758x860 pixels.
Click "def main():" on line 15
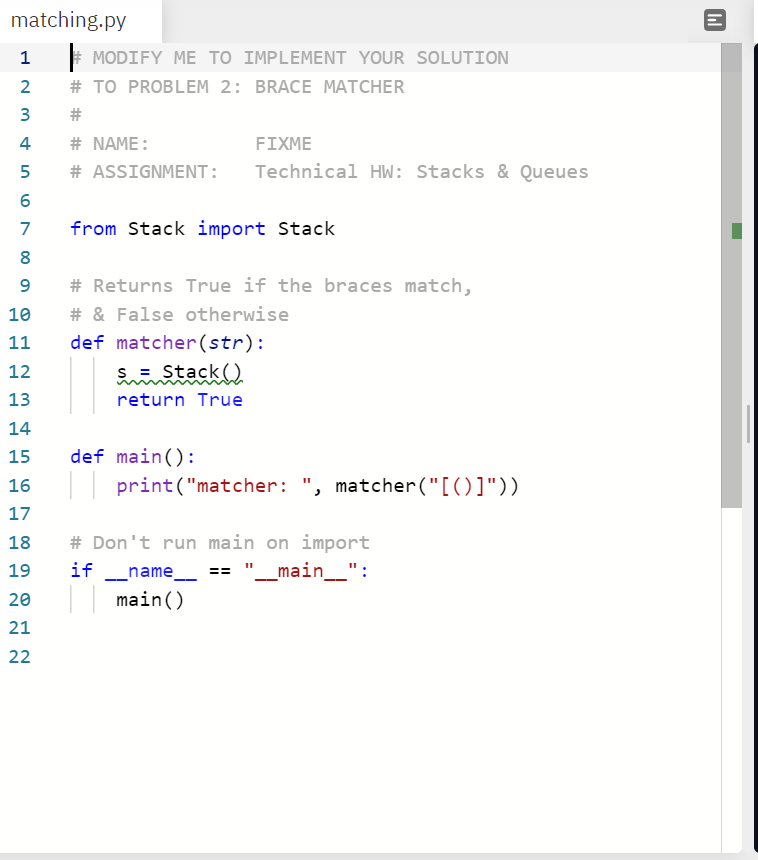133,457
